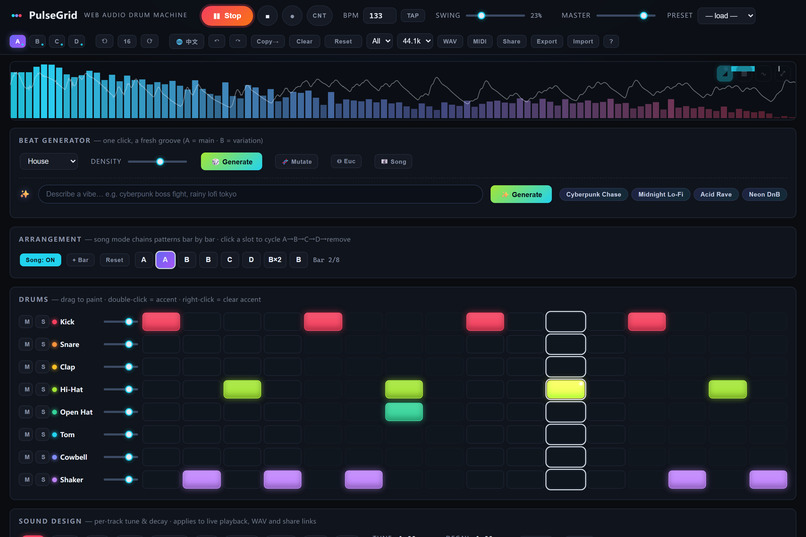806x537 pixels.
Task: Solo the Clap track
Action: click(x=43, y=367)
